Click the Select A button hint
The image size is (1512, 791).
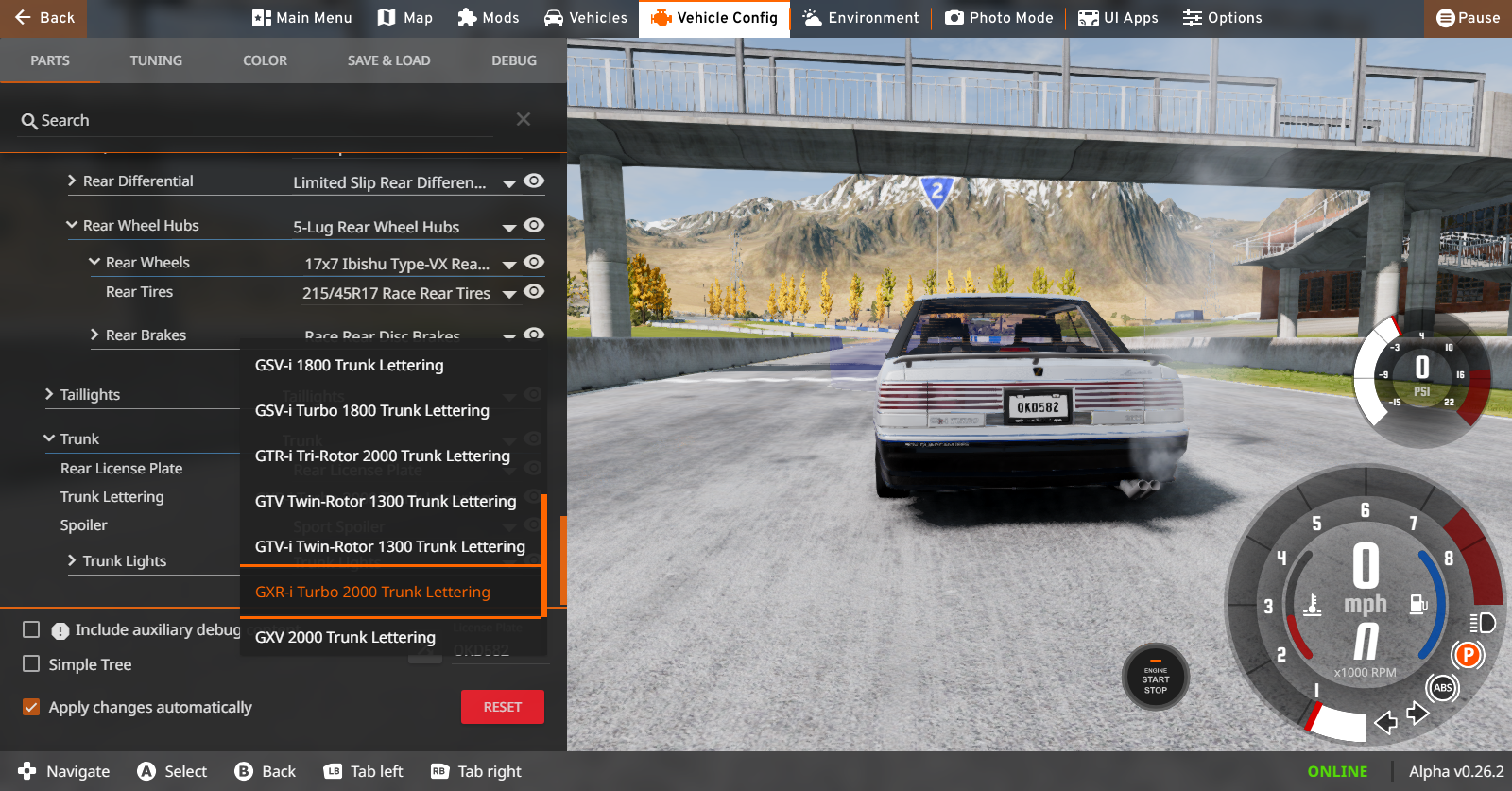point(172,771)
